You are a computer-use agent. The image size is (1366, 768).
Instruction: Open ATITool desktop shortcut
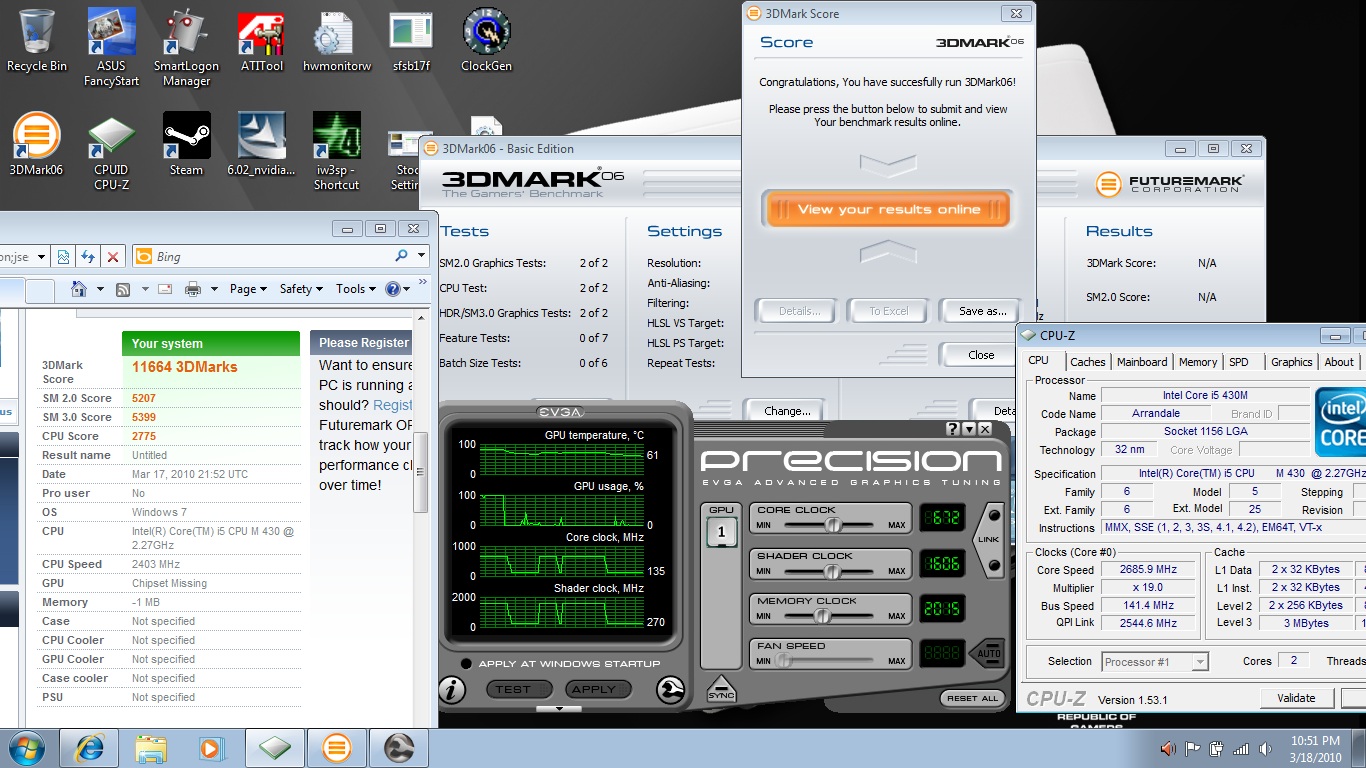pos(262,41)
